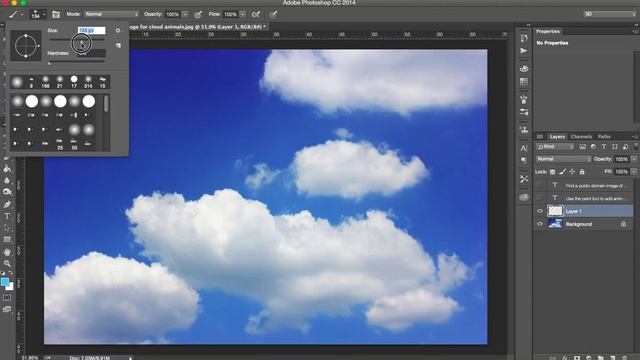640x360 pixels.
Task: Click the brush Size input field
Action: (91, 30)
